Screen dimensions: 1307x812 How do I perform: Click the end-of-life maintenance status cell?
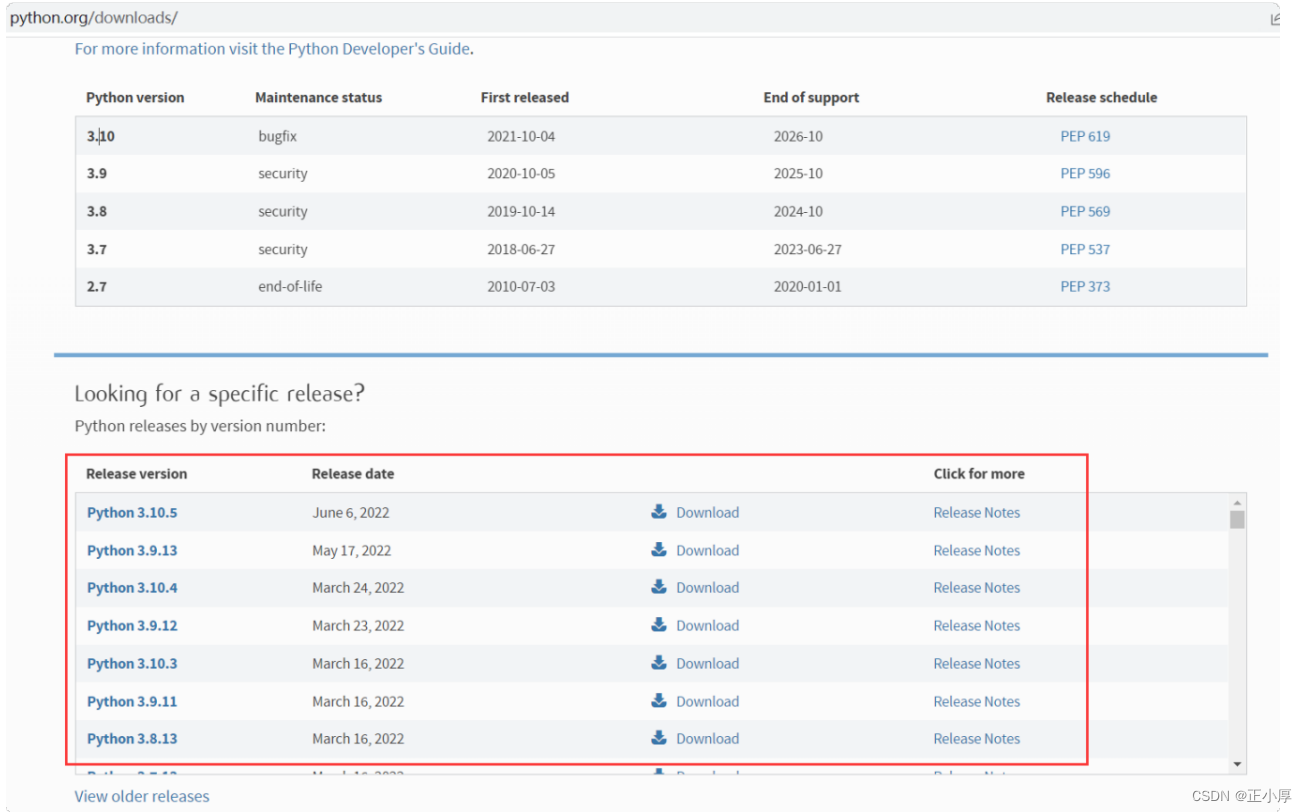[290, 286]
